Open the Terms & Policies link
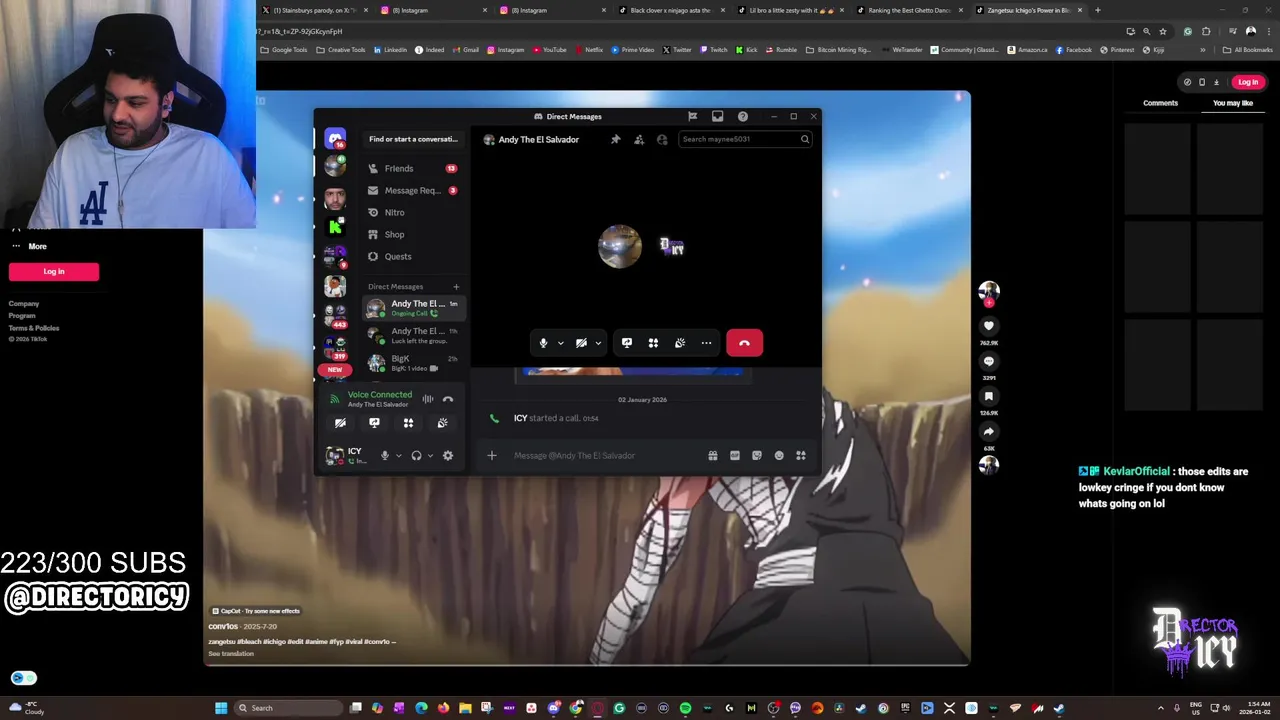This screenshot has height=720, width=1280. point(34,328)
